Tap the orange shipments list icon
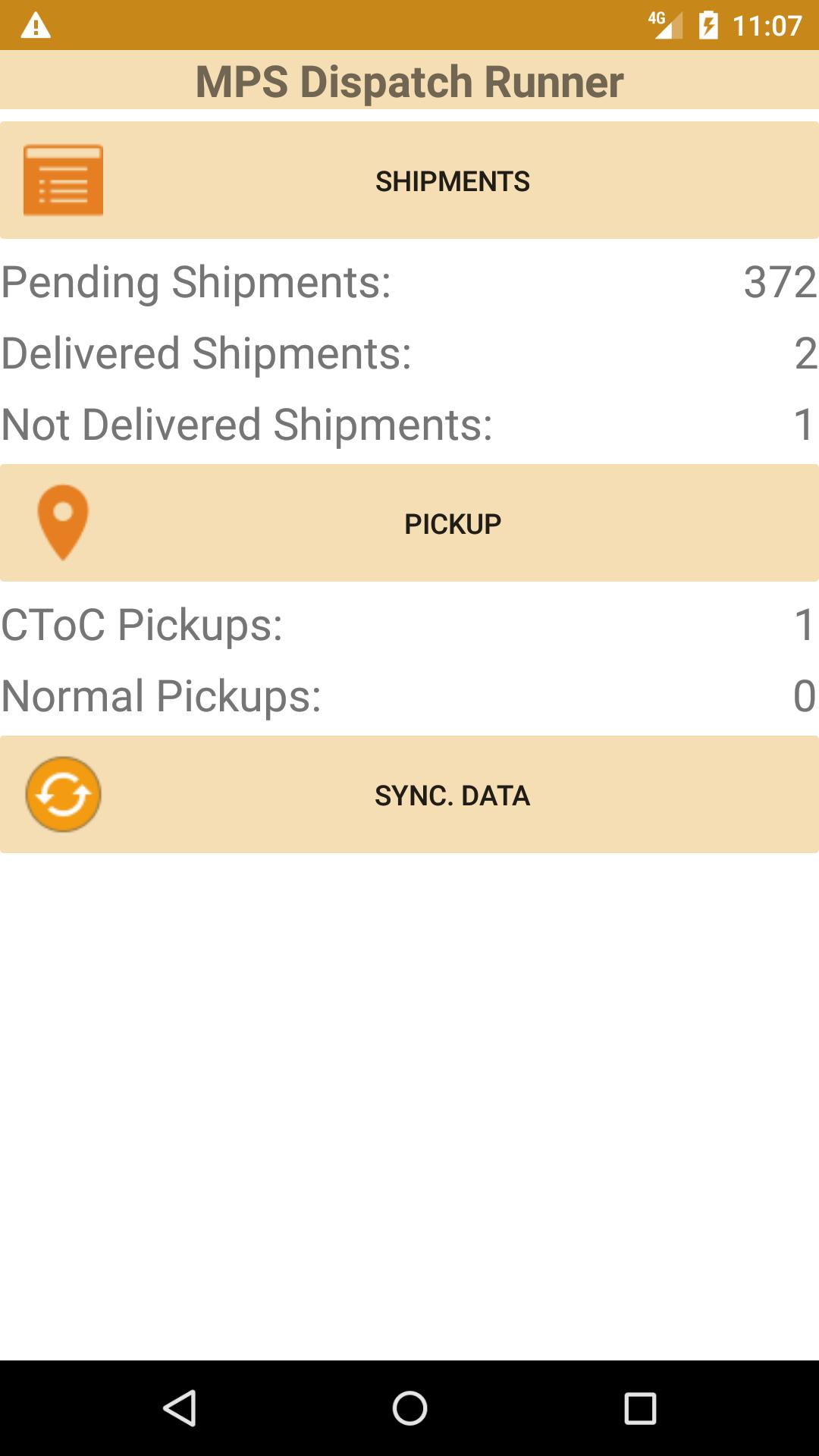819x1456 pixels. [x=63, y=180]
